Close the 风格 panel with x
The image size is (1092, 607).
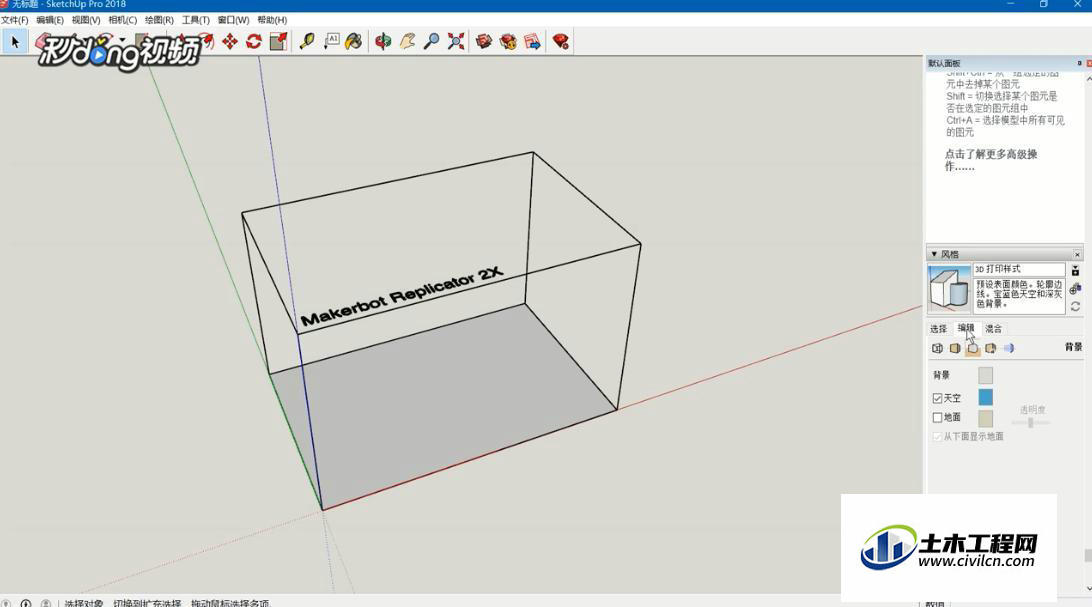pos(1077,254)
